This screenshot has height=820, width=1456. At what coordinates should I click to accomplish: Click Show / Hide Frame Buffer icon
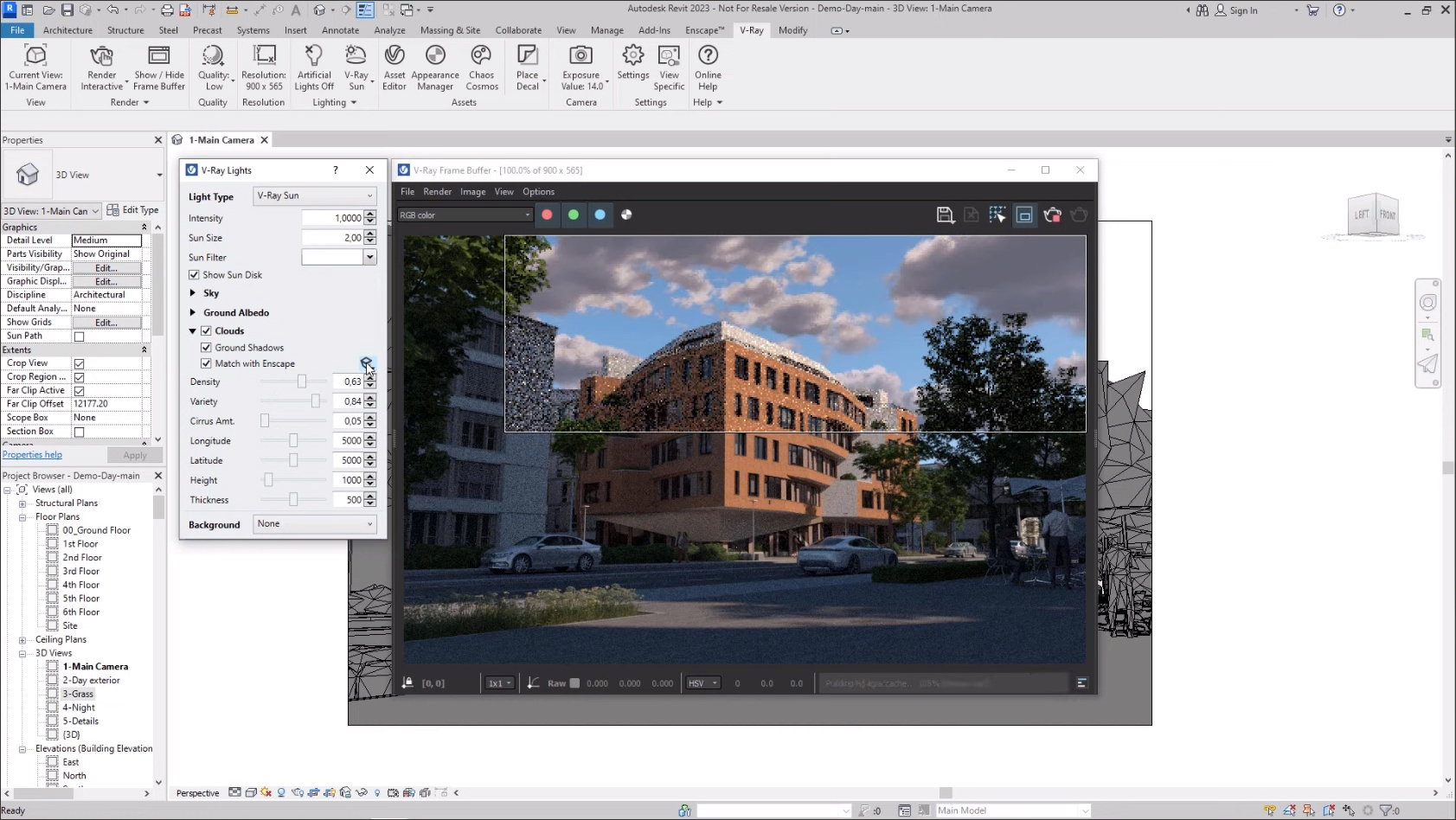pos(159,67)
